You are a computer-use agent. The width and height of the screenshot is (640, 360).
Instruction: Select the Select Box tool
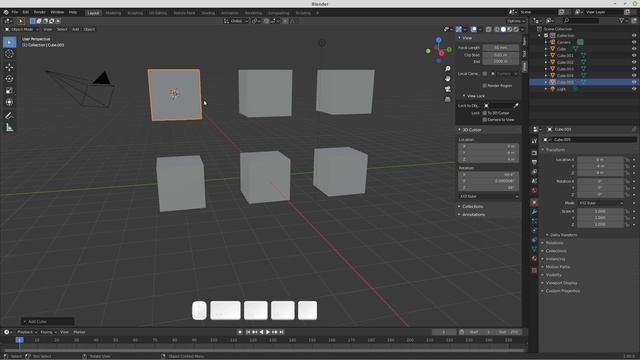pyautogui.click(x=9, y=42)
